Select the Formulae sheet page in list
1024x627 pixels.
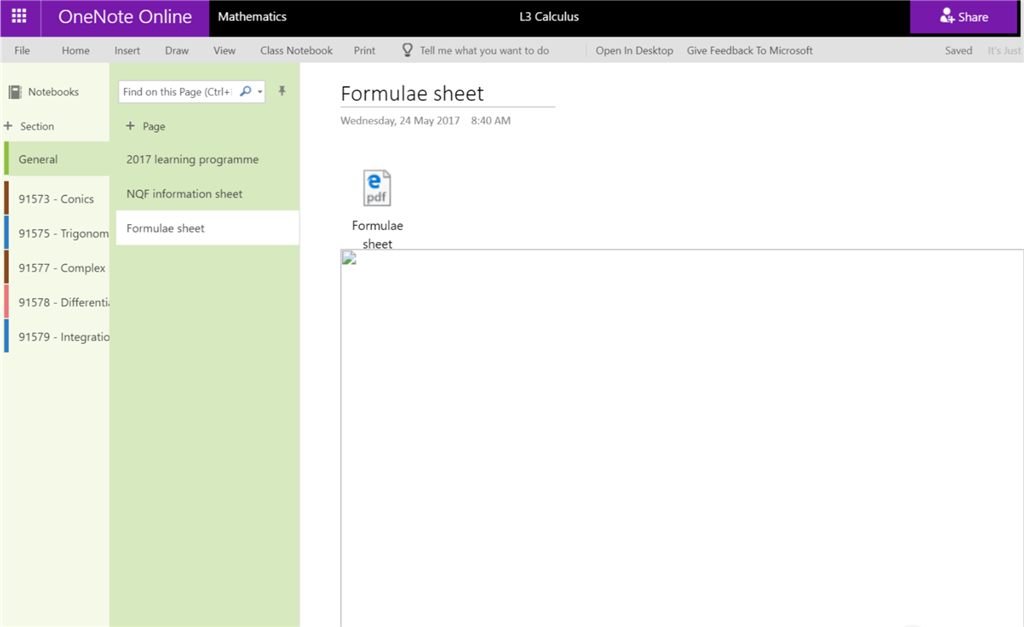pyautogui.click(x=208, y=228)
